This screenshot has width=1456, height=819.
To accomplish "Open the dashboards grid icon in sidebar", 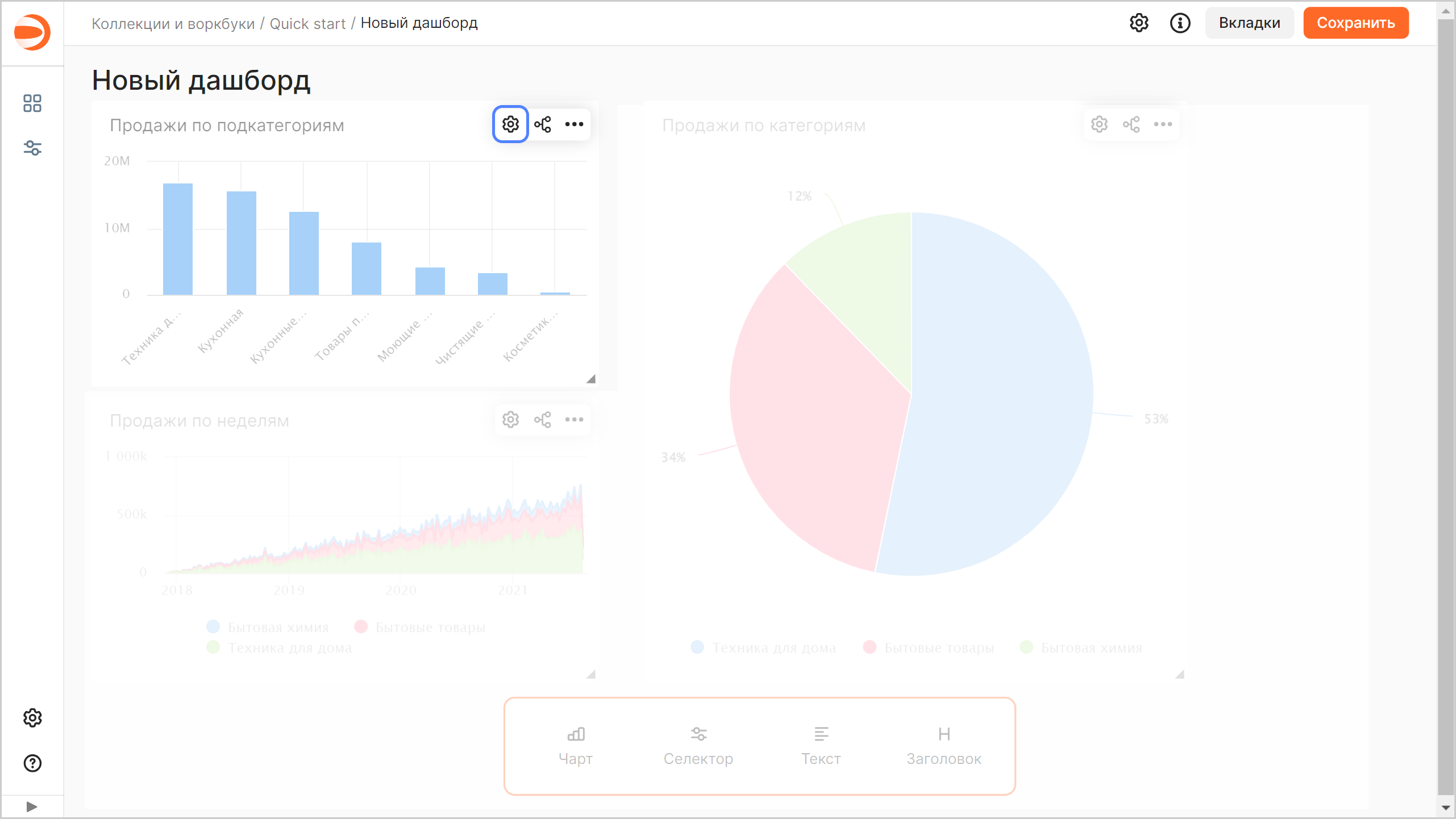I will pos(32,103).
